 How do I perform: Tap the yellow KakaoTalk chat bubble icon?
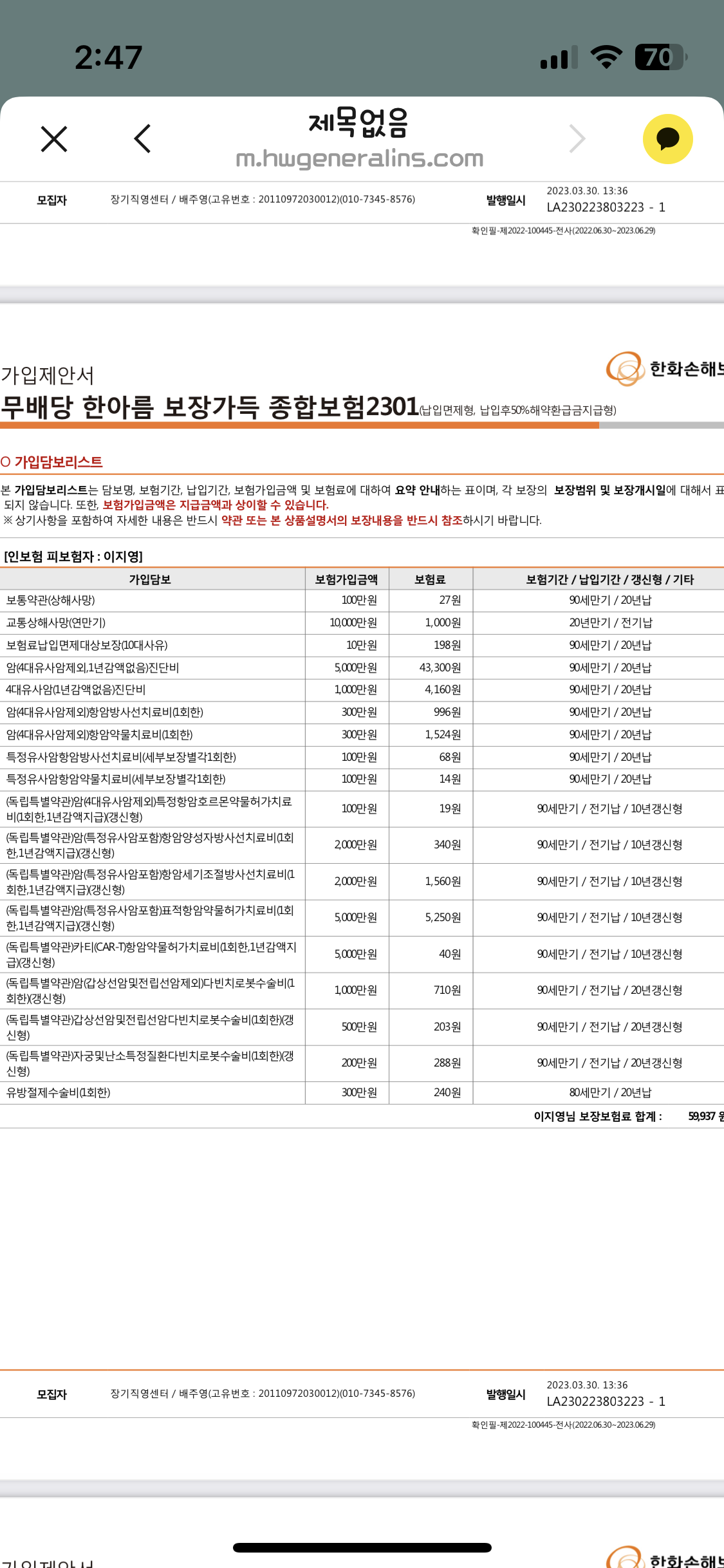[668, 139]
